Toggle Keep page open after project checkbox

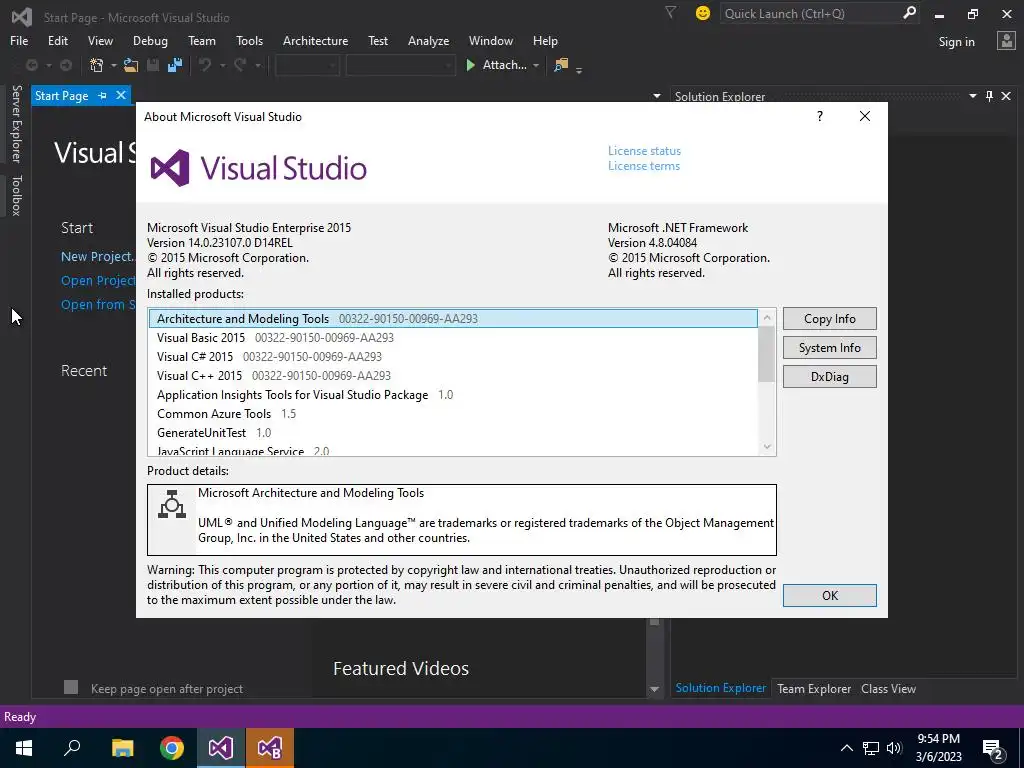(71, 687)
